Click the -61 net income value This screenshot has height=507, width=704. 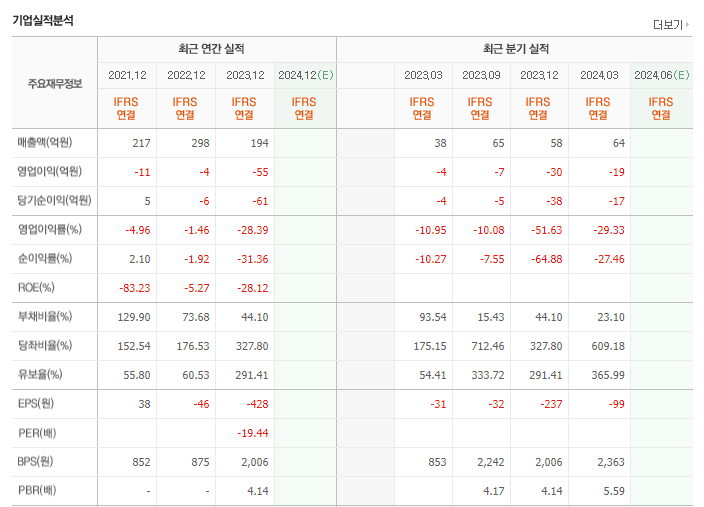point(260,201)
